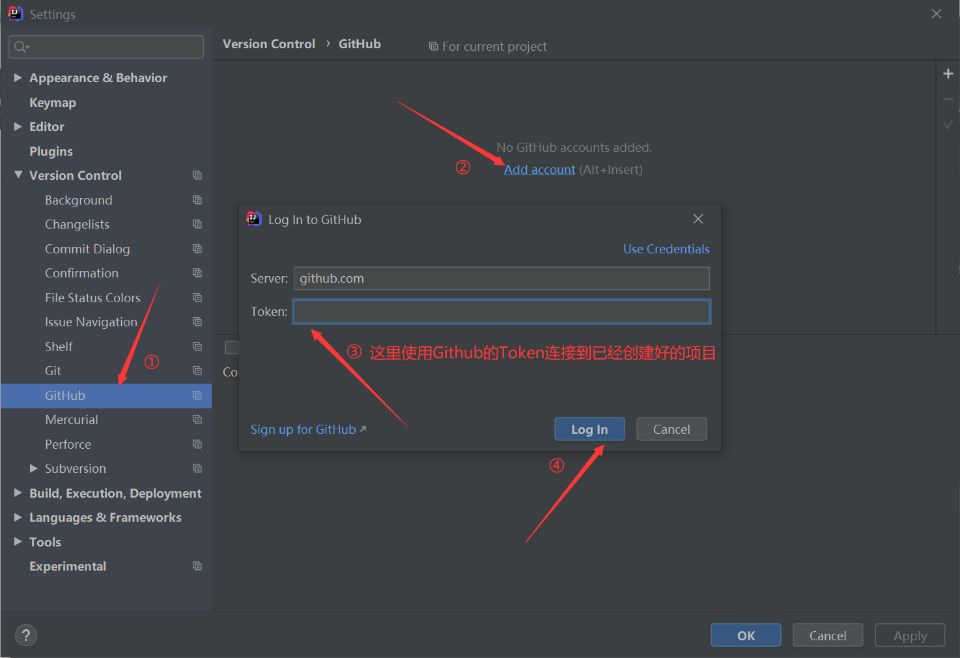This screenshot has width=960, height=658.
Task: Click Cancel in Settings window
Action: click(x=828, y=635)
